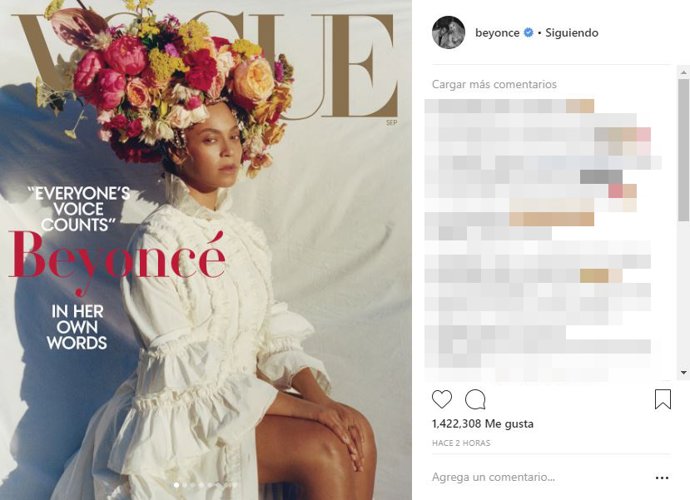
Task: Open comments via speech bubble icon
Action: [475, 399]
